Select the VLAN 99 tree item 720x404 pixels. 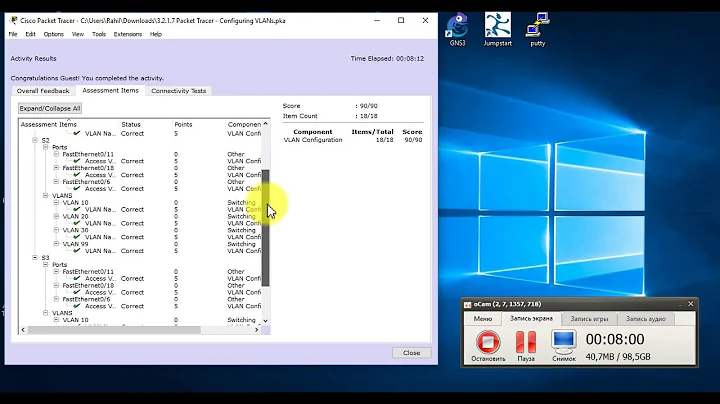pos(75,244)
